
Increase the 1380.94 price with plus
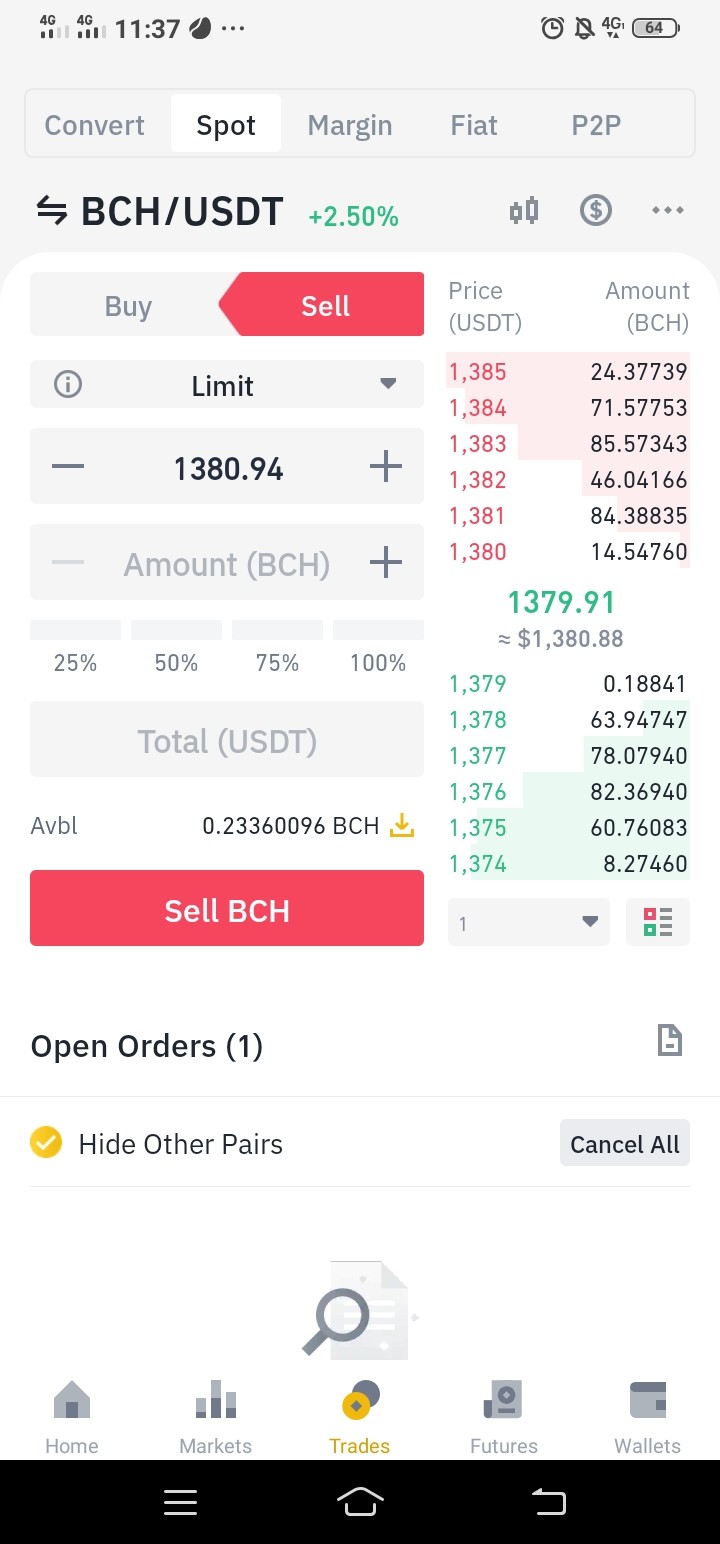[x=385, y=467]
